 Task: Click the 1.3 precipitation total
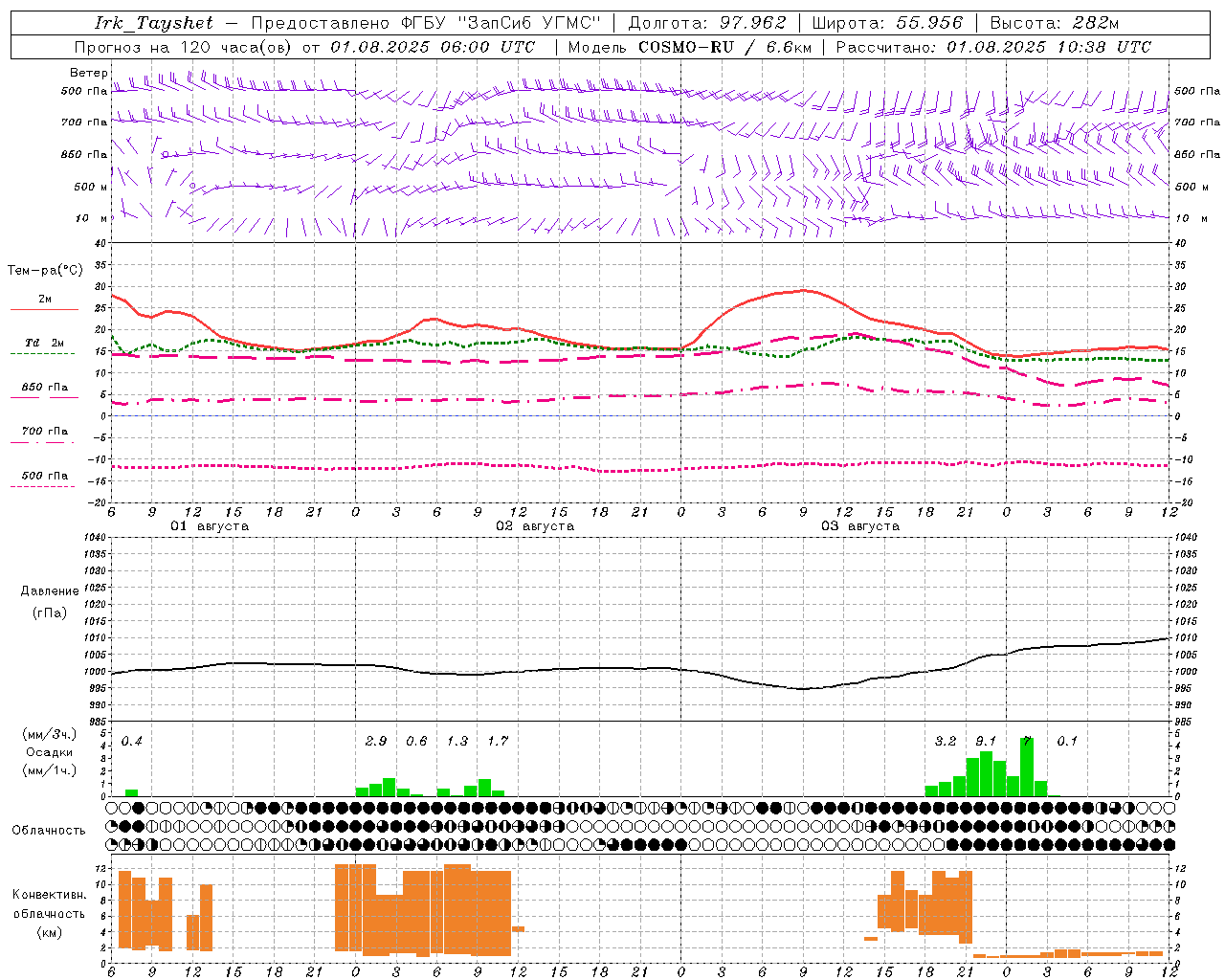coord(457,741)
